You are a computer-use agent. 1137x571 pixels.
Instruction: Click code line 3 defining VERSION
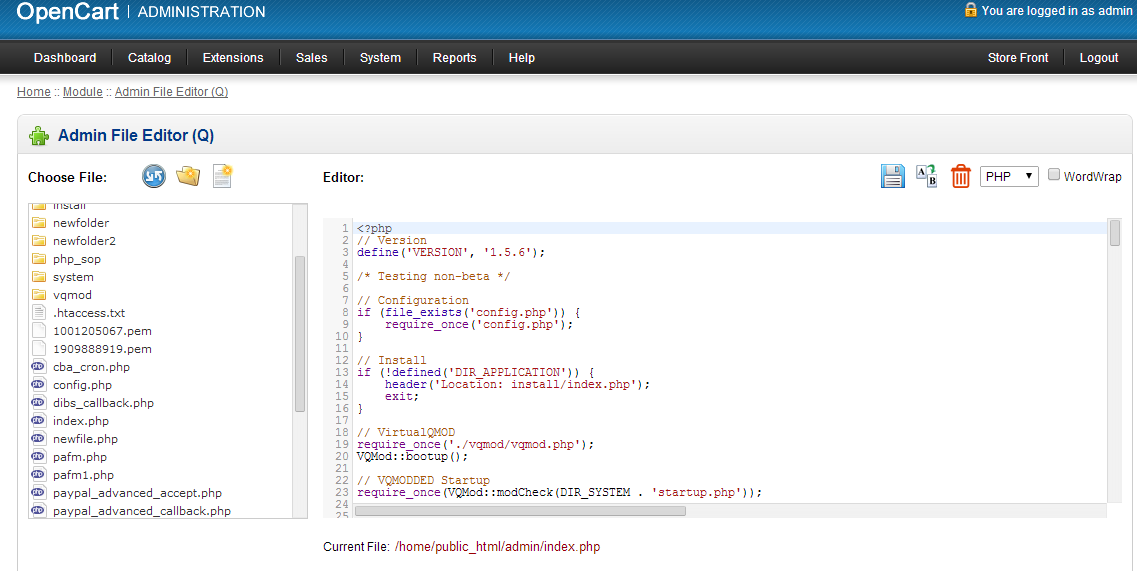(x=450, y=252)
